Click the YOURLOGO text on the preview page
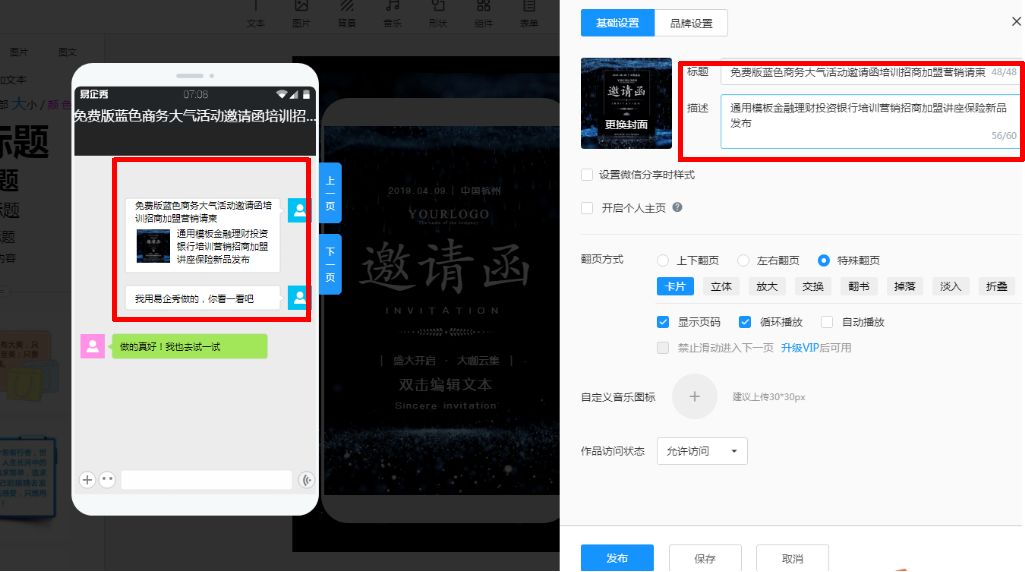The image size is (1025, 572). coord(448,214)
